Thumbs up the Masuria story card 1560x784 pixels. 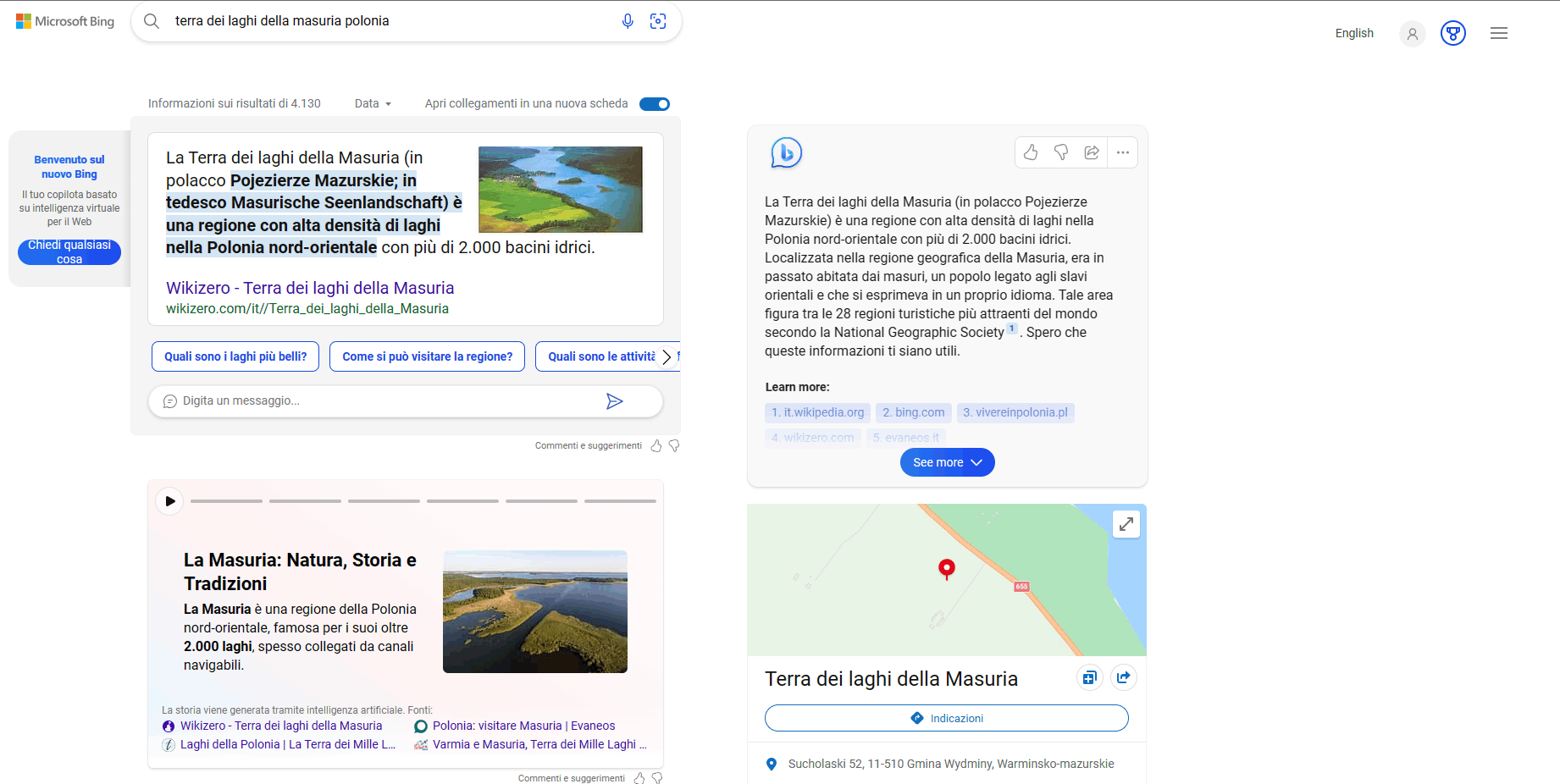coord(639,778)
